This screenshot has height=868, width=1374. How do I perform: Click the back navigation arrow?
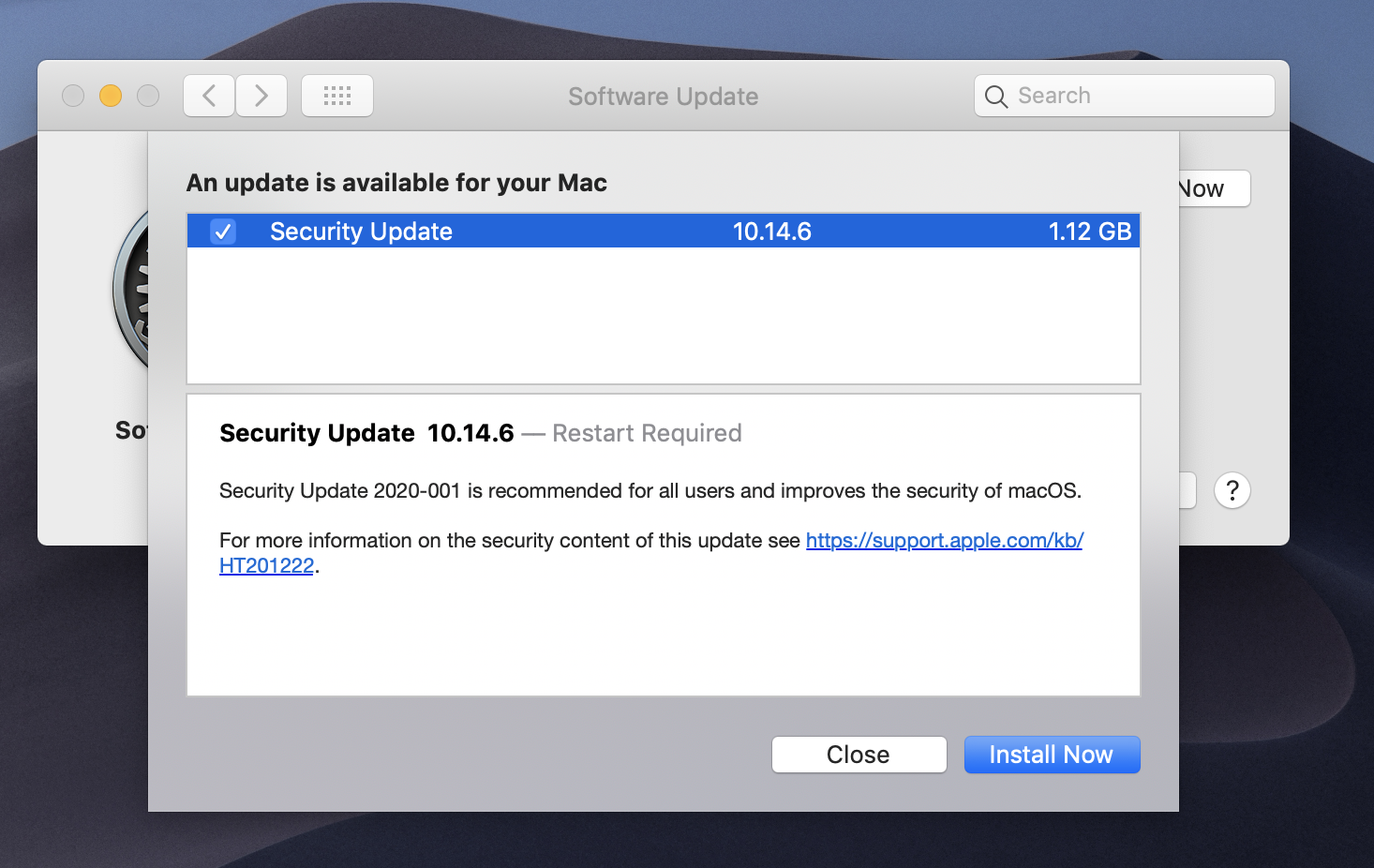pos(209,96)
